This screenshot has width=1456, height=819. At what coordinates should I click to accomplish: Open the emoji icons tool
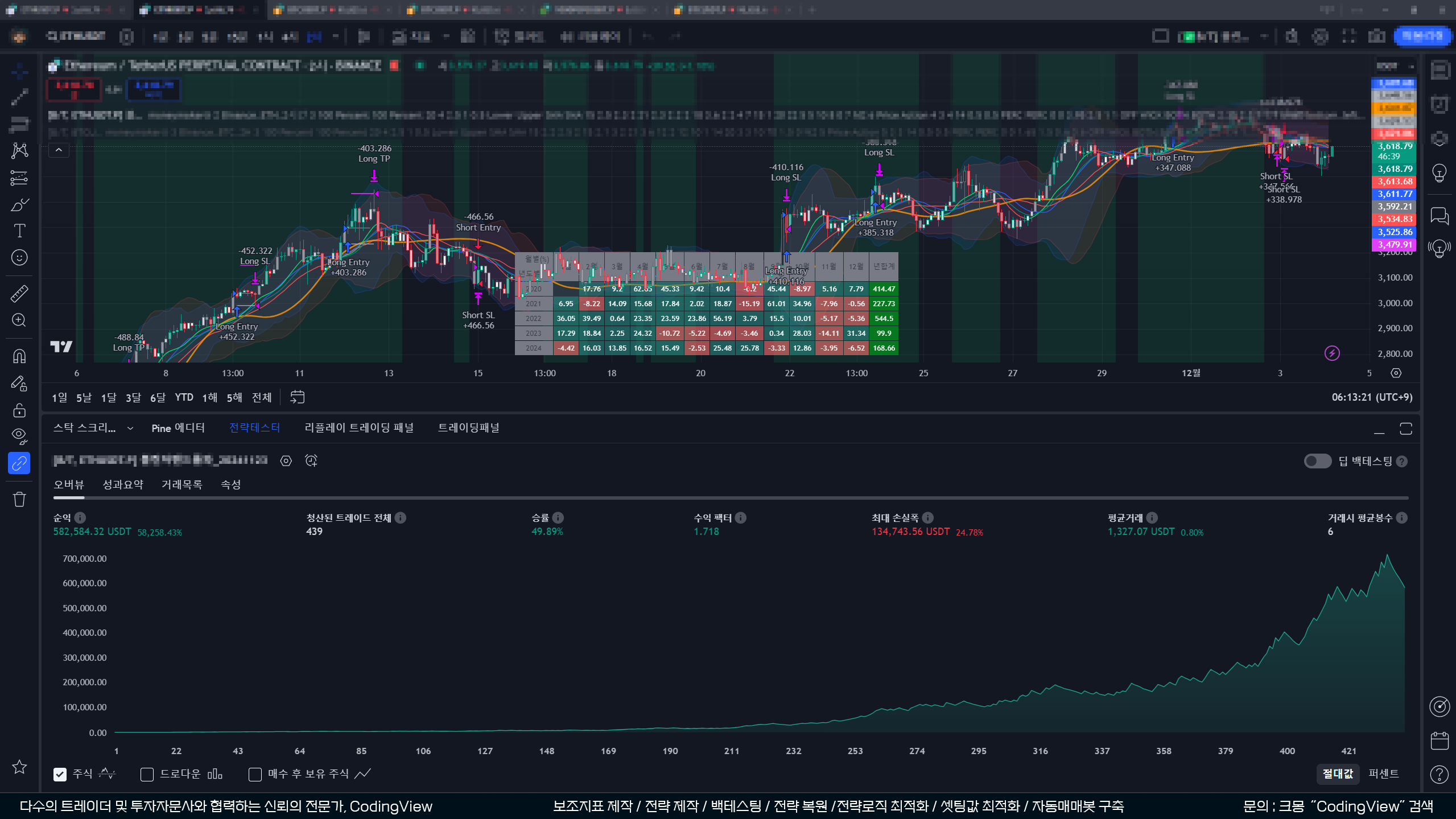tap(19, 258)
